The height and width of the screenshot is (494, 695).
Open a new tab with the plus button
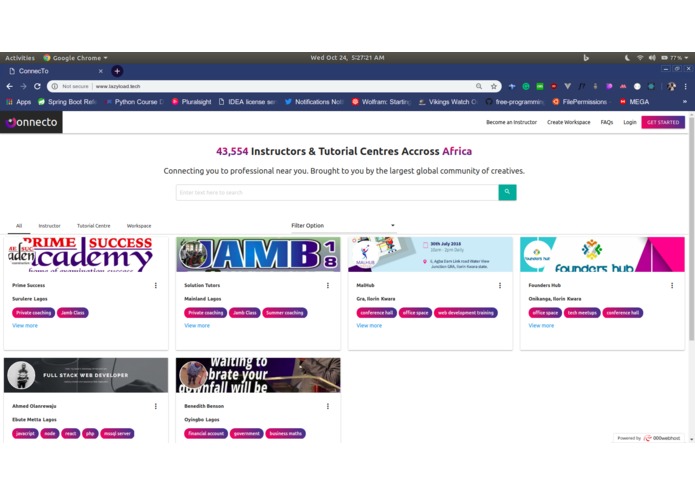click(117, 71)
